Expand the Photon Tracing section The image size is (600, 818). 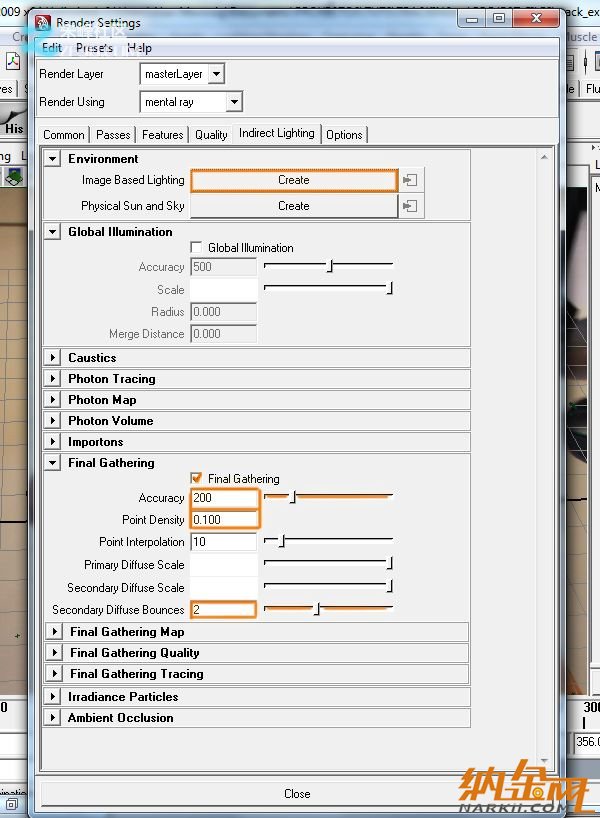pos(54,379)
